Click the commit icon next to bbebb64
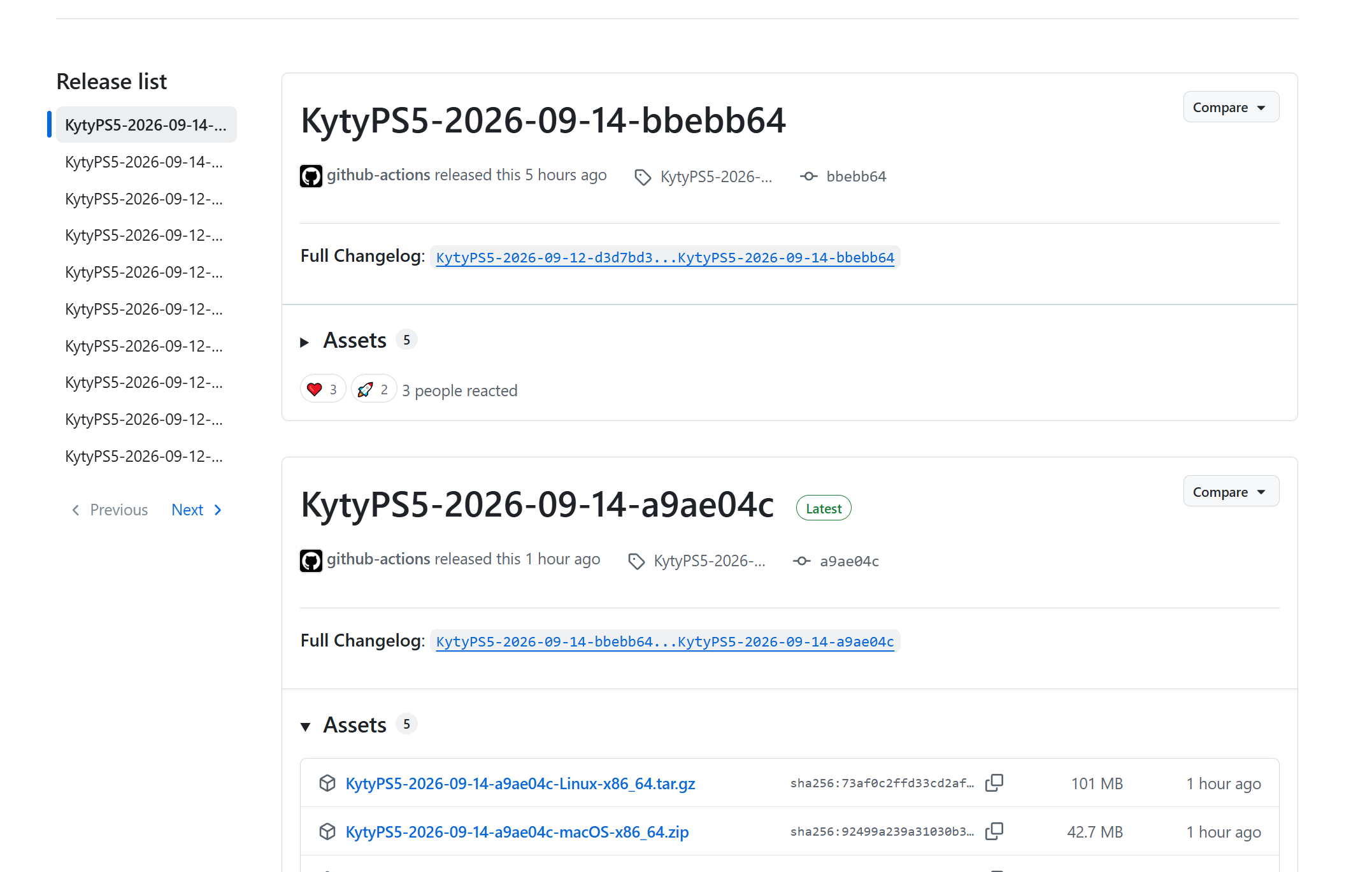This screenshot has height=872, width=1372. [809, 176]
